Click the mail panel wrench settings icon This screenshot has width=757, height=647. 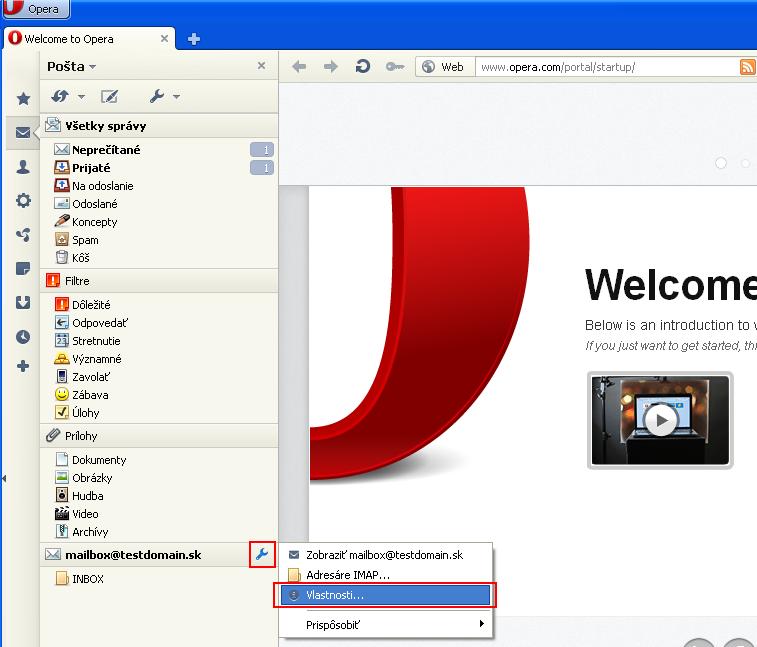[x=157, y=97]
